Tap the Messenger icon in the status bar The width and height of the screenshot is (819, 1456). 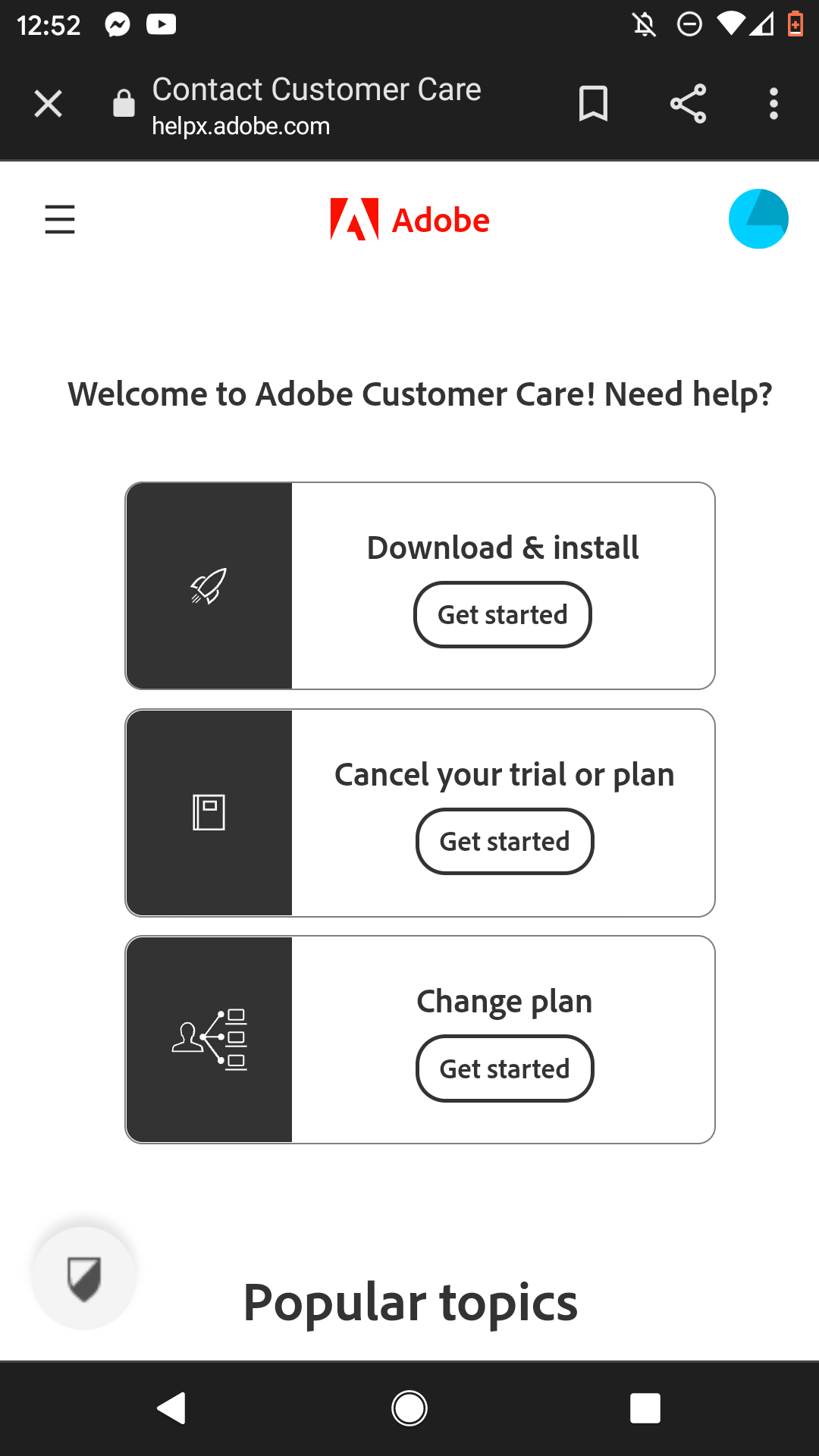point(116,24)
